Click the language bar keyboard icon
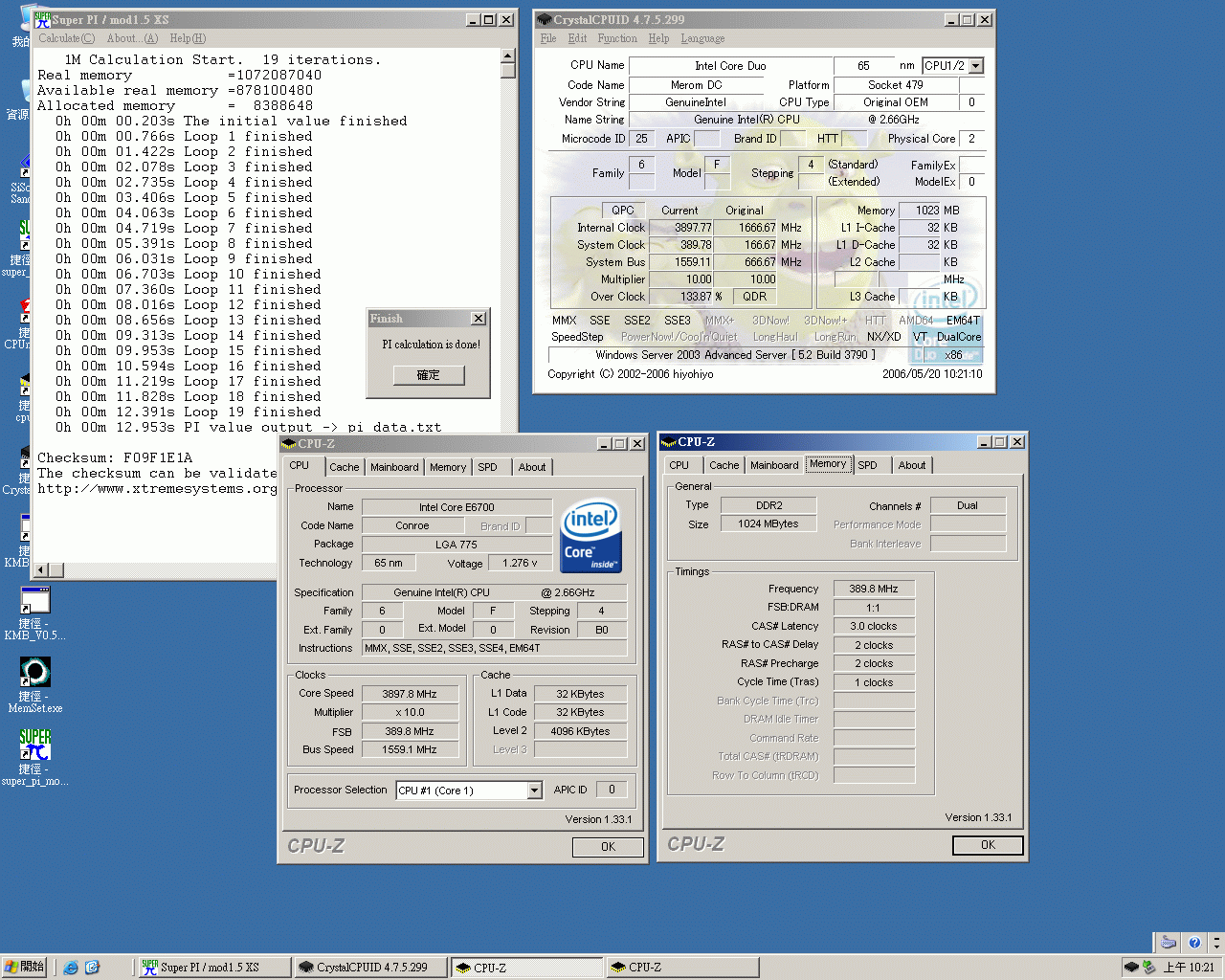 pyautogui.click(x=1169, y=943)
